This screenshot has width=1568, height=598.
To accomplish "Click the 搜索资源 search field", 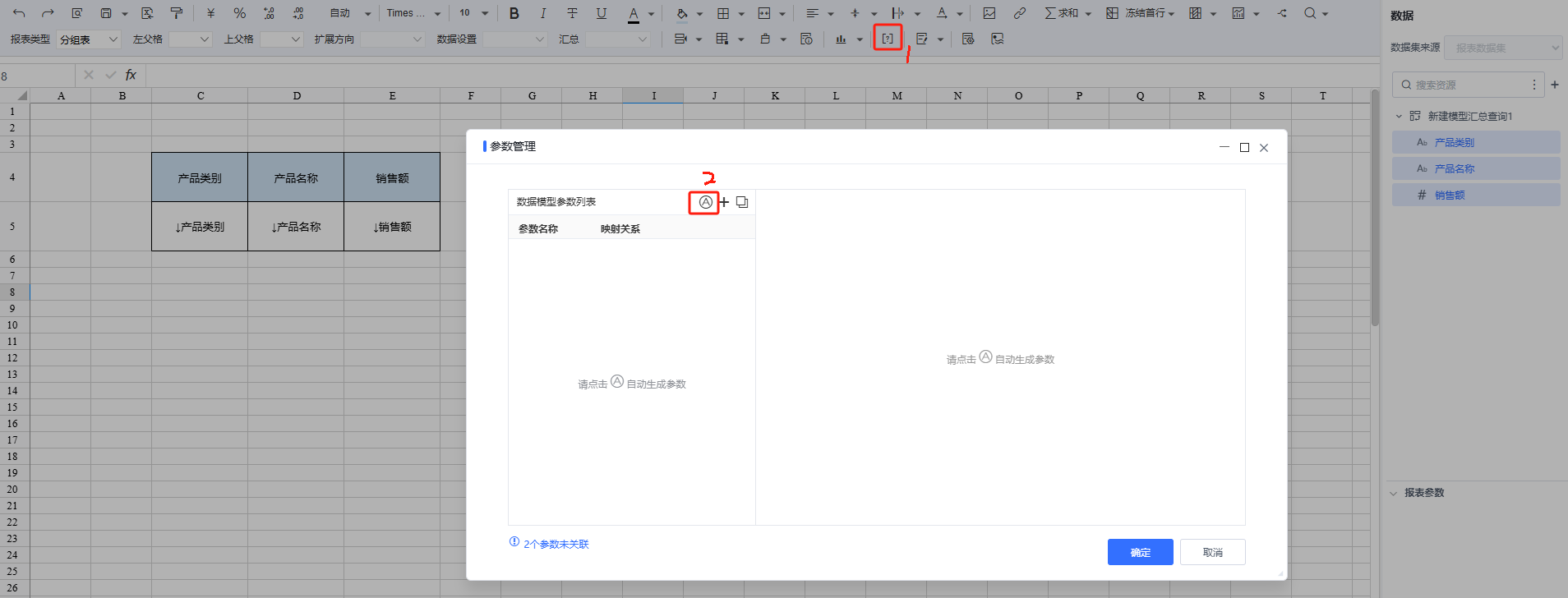I will point(1467,85).
